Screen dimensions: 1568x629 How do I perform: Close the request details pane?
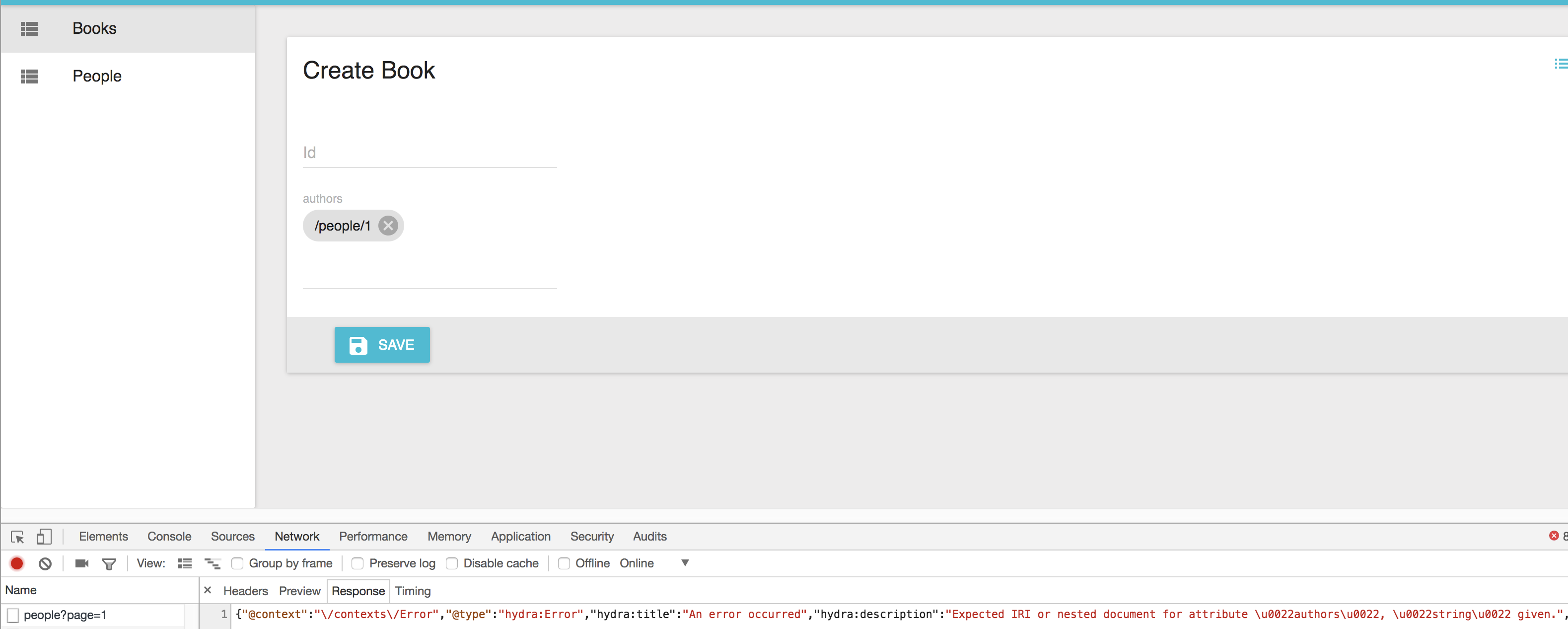tap(208, 590)
